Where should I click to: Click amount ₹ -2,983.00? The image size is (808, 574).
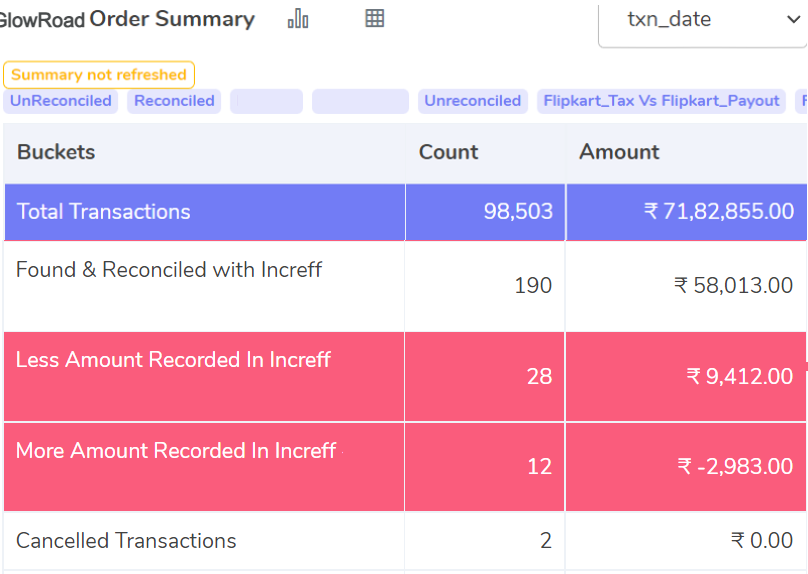[x=735, y=467]
